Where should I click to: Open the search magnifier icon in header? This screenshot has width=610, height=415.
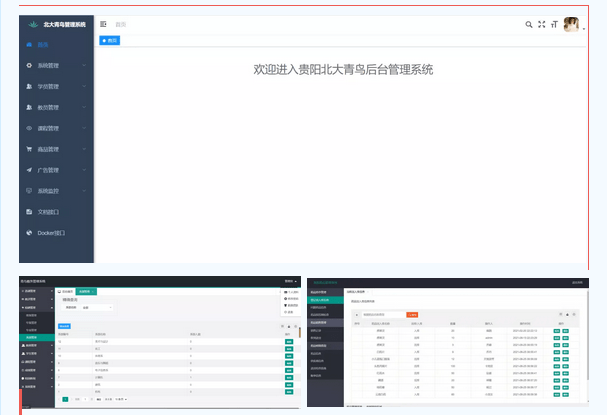pyautogui.click(x=529, y=24)
